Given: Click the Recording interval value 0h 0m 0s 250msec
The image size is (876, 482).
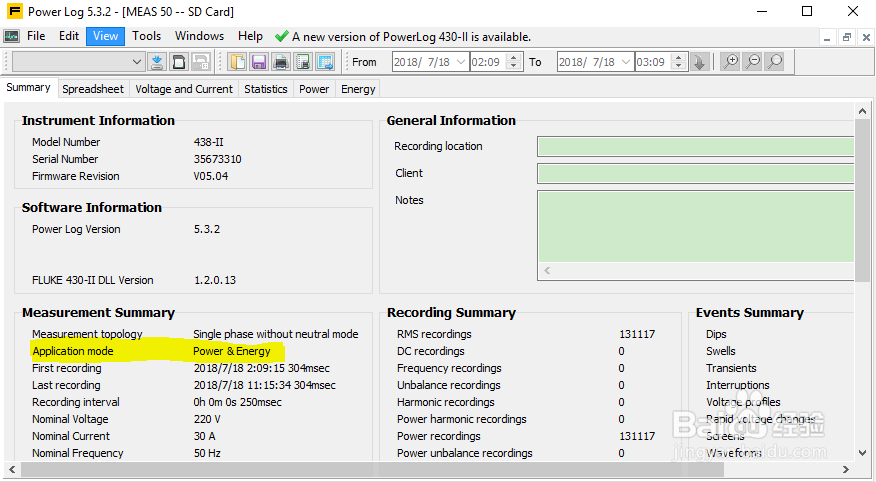Looking at the screenshot, I should pyautogui.click(x=237, y=402).
